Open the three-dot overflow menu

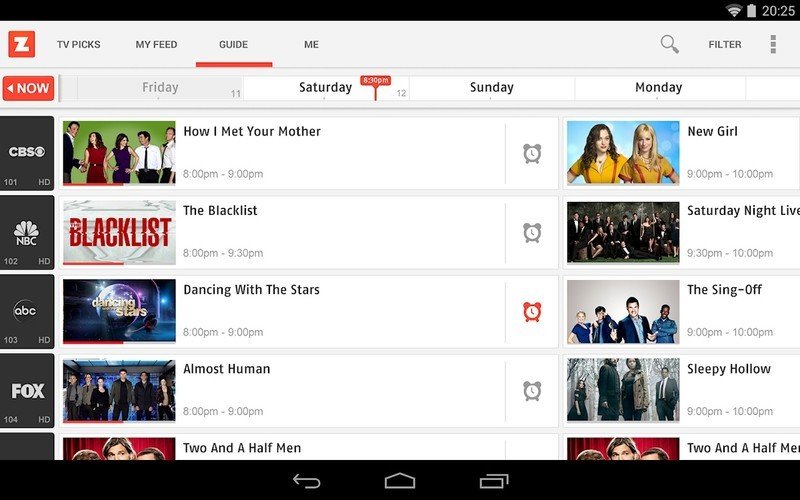(x=773, y=44)
